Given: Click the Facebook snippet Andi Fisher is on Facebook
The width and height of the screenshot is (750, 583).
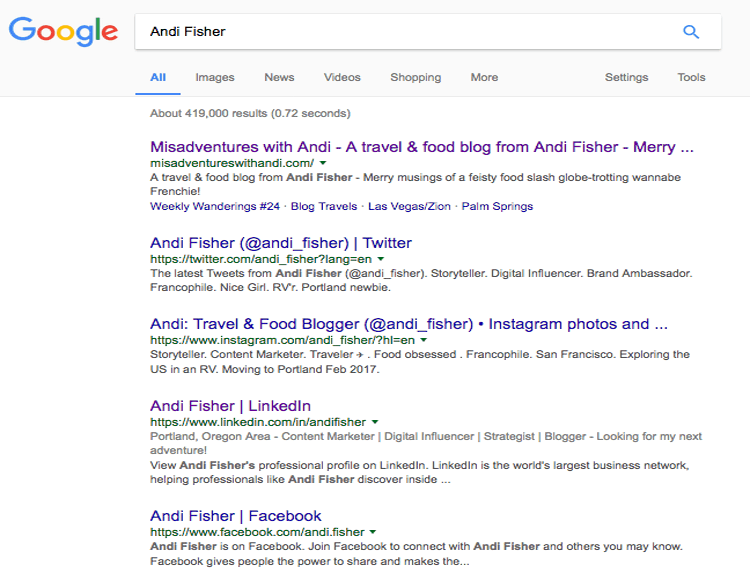Looking at the screenshot, I should (416, 554).
